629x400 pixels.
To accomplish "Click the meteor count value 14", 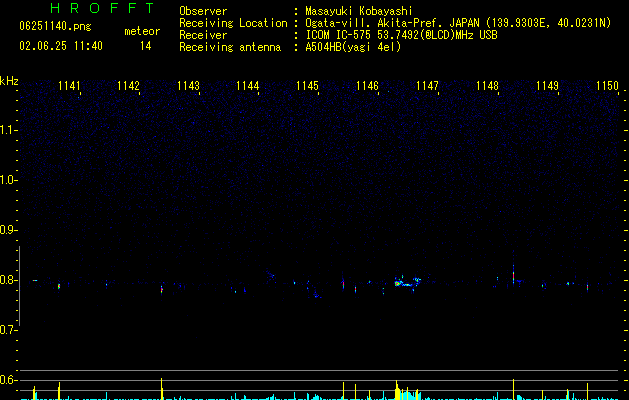I will pyautogui.click(x=145, y=46).
